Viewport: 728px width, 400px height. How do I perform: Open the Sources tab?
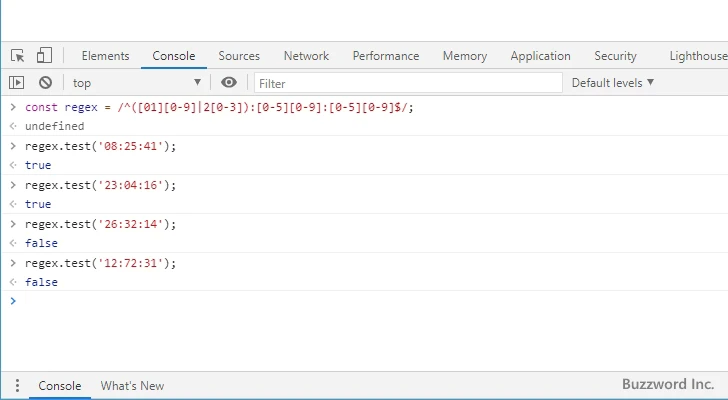click(x=239, y=56)
